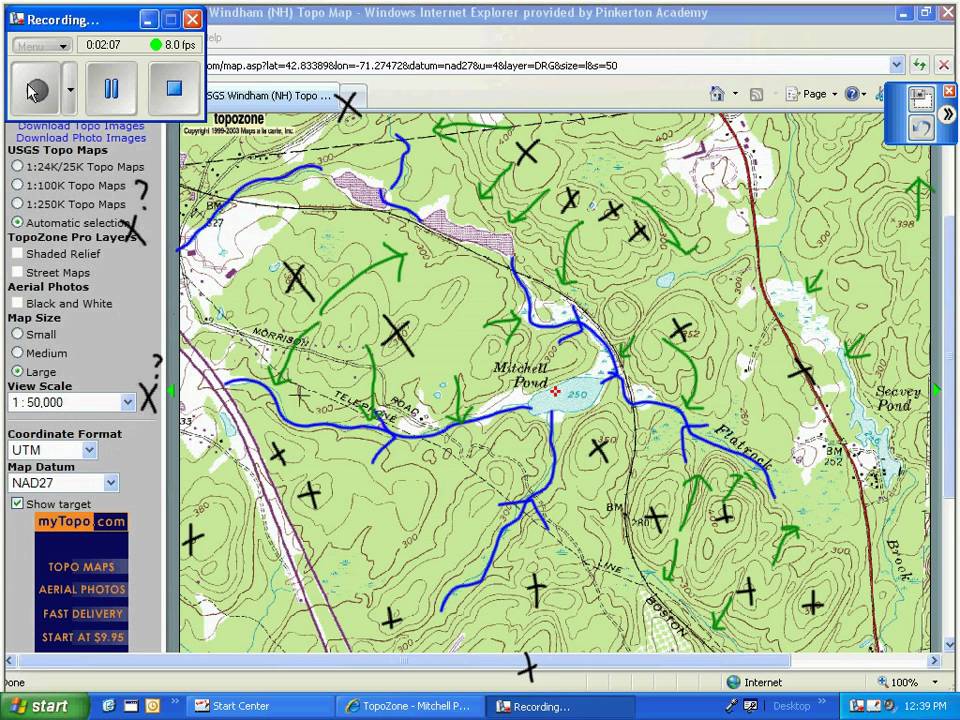The width and height of the screenshot is (960, 720).
Task: Select the USGS Windham (NH) Topo tab
Action: [x=271, y=96]
